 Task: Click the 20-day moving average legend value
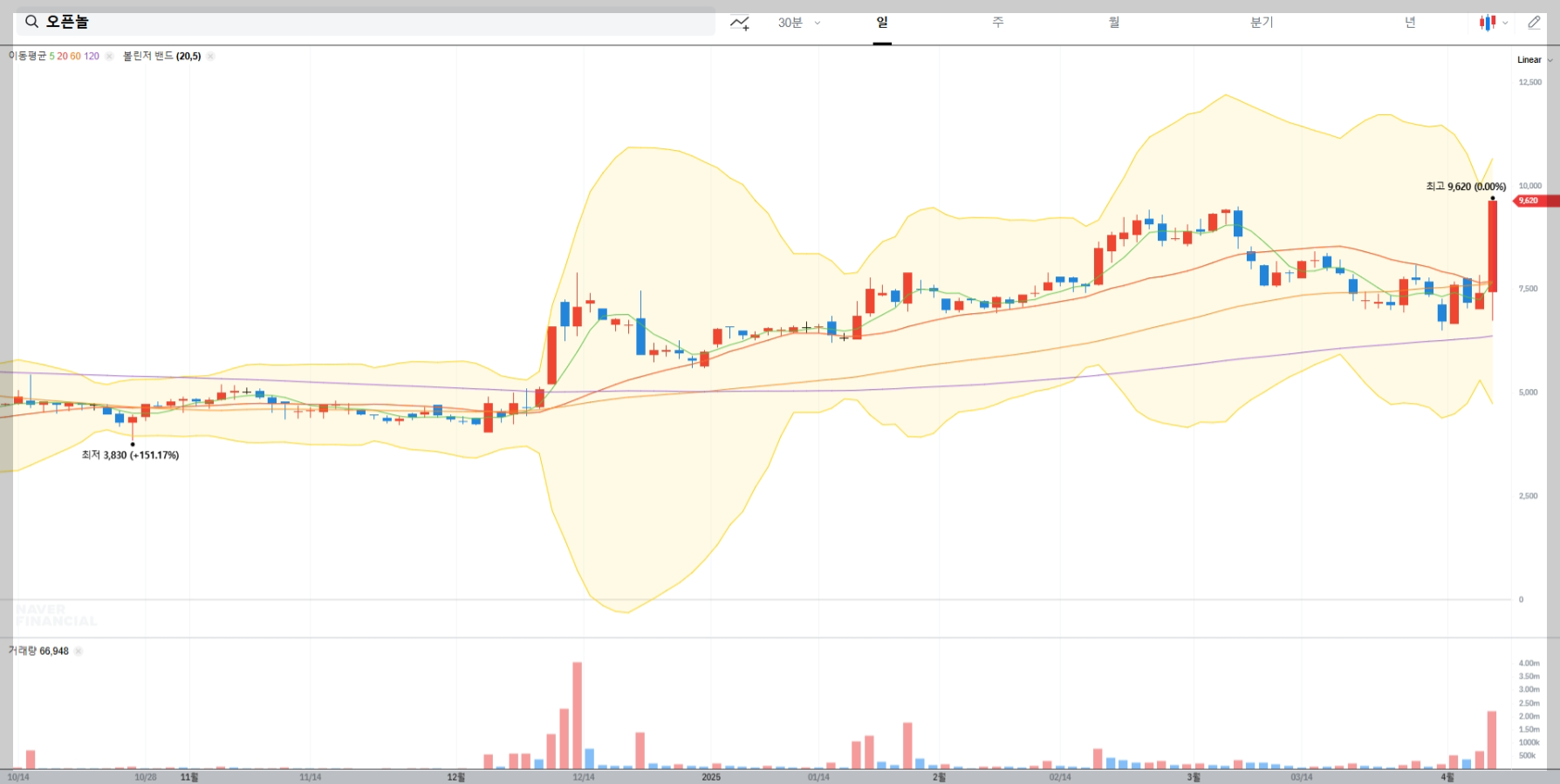click(62, 56)
